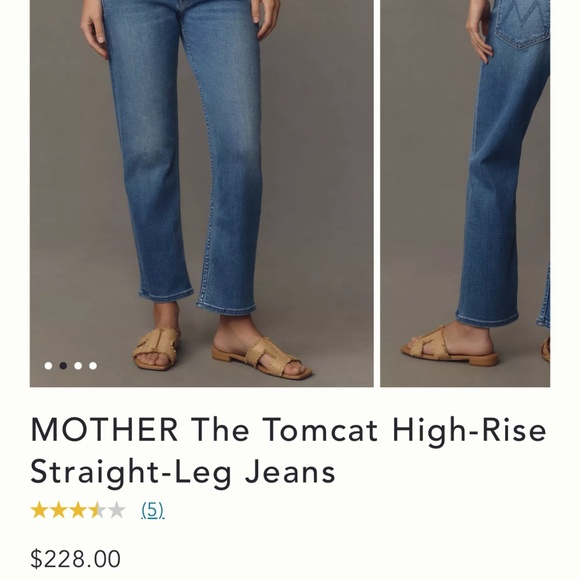Open the side-view jeans product photo

click(465, 193)
